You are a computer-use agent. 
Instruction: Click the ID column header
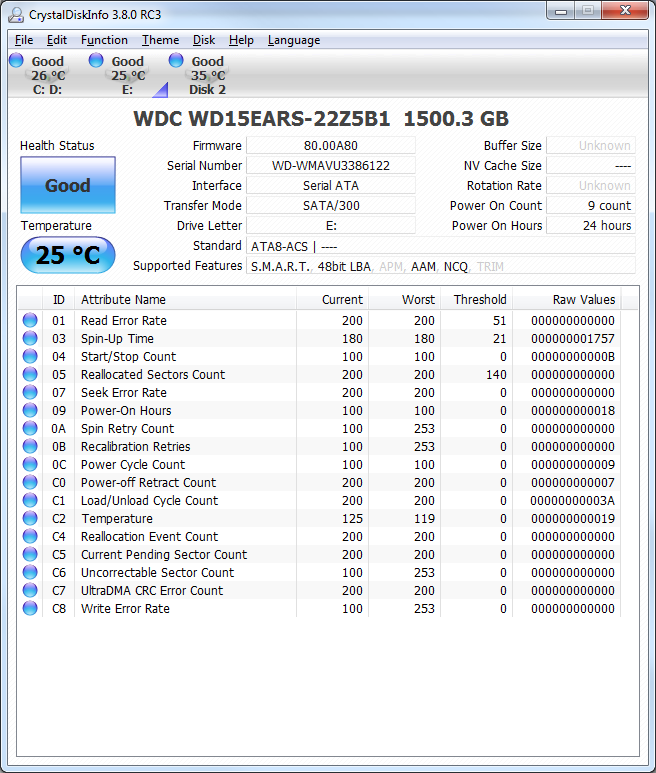(58, 299)
